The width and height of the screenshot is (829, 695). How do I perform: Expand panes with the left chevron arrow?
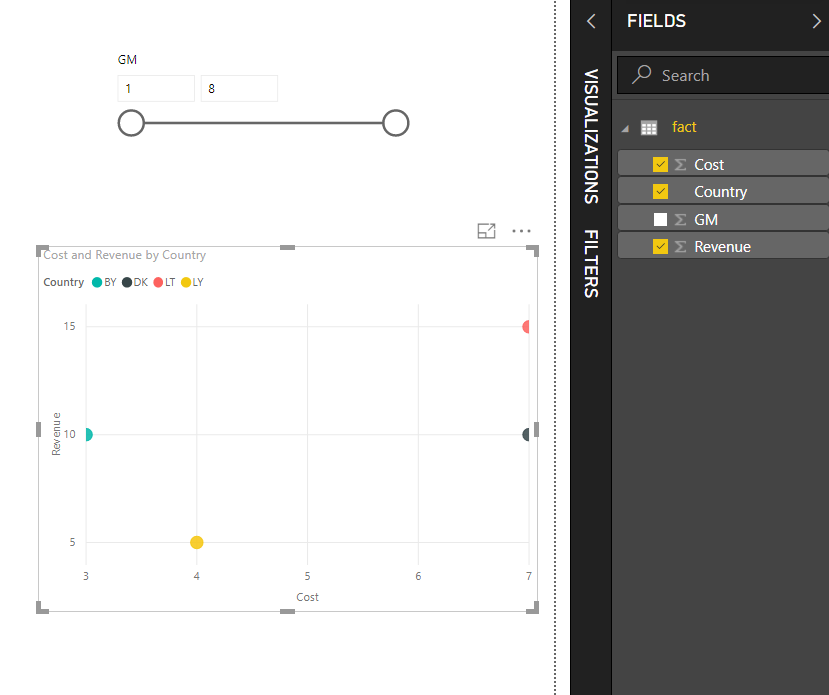[591, 21]
